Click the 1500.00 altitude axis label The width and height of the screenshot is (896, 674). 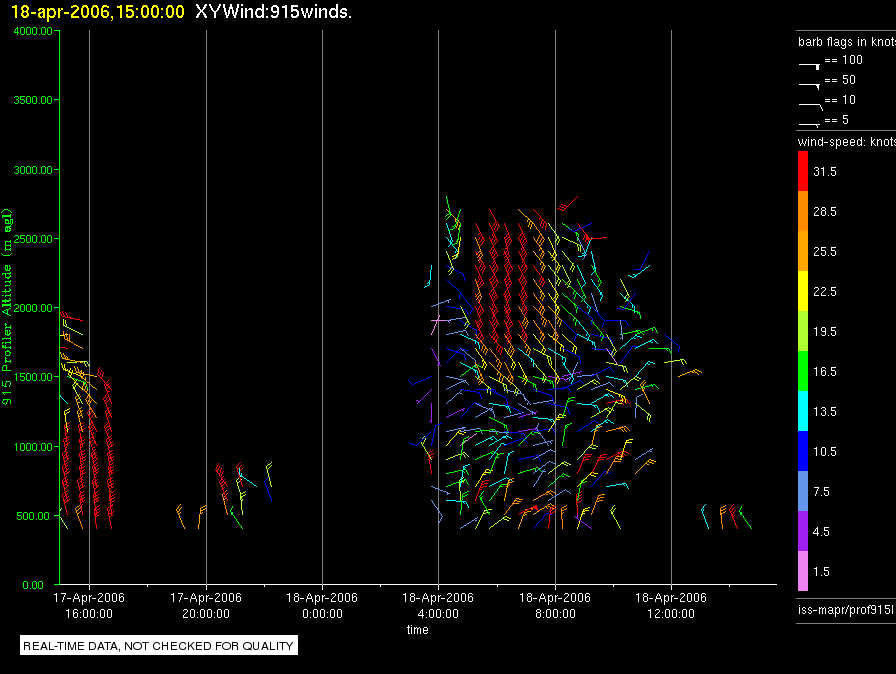pos(33,377)
